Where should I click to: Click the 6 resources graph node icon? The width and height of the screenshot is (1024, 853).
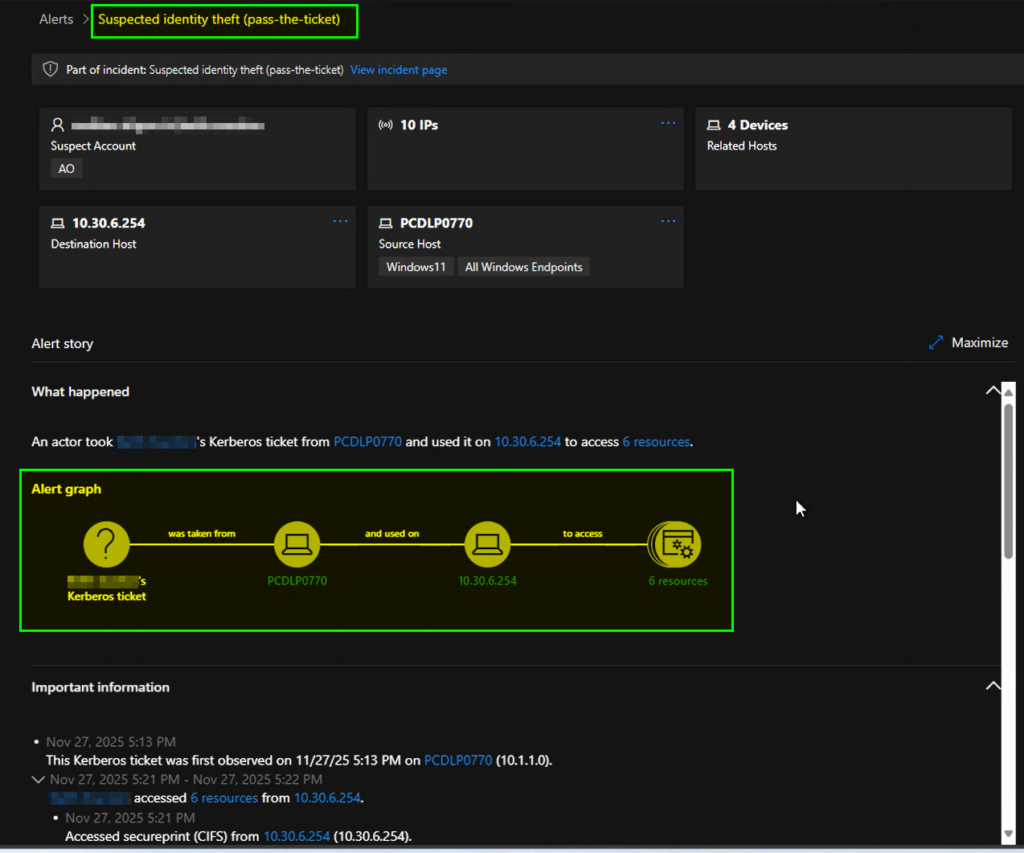click(x=676, y=545)
